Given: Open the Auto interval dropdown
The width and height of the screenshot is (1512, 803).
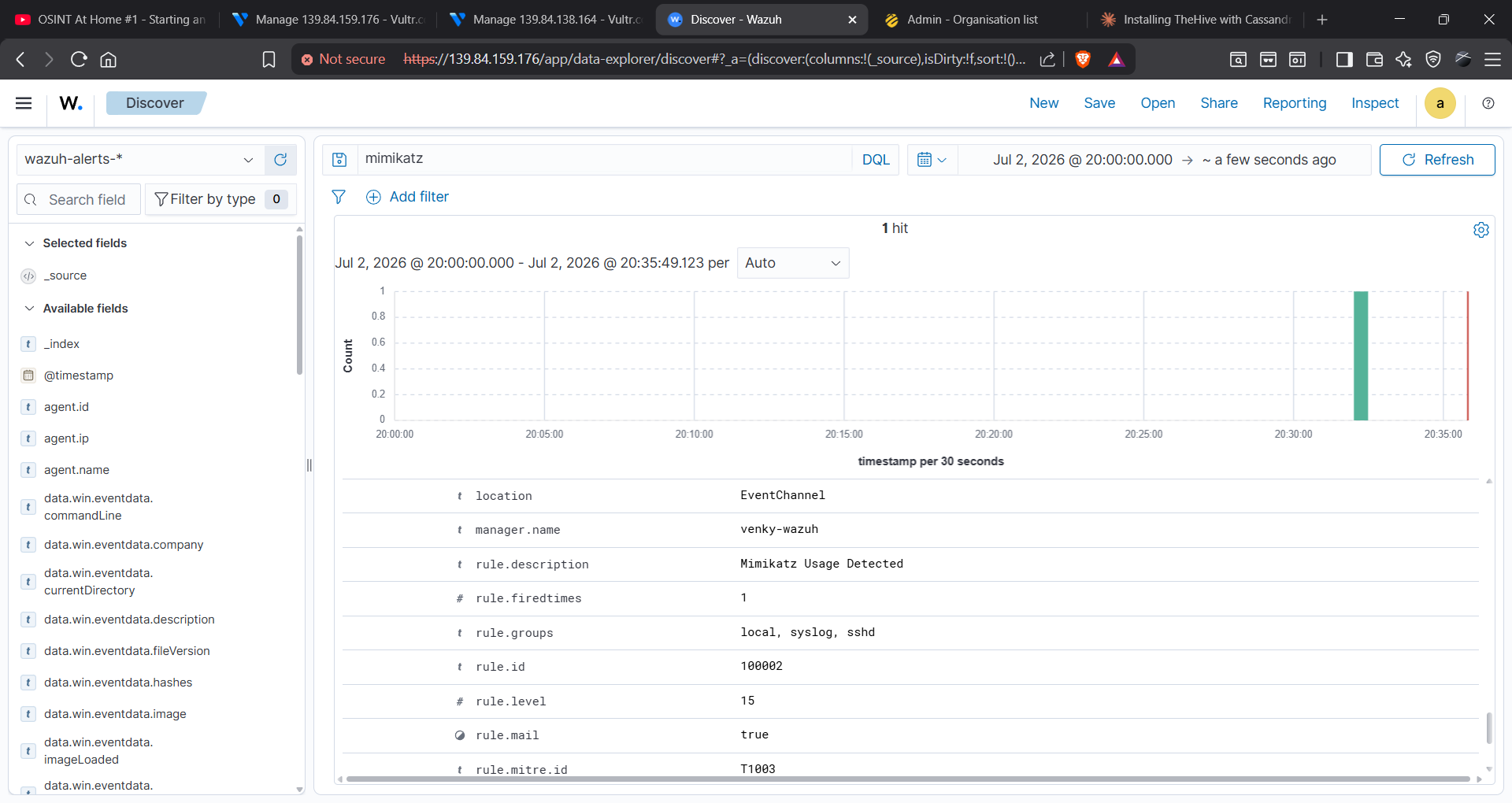Looking at the screenshot, I should pyautogui.click(x=793, y=263).
